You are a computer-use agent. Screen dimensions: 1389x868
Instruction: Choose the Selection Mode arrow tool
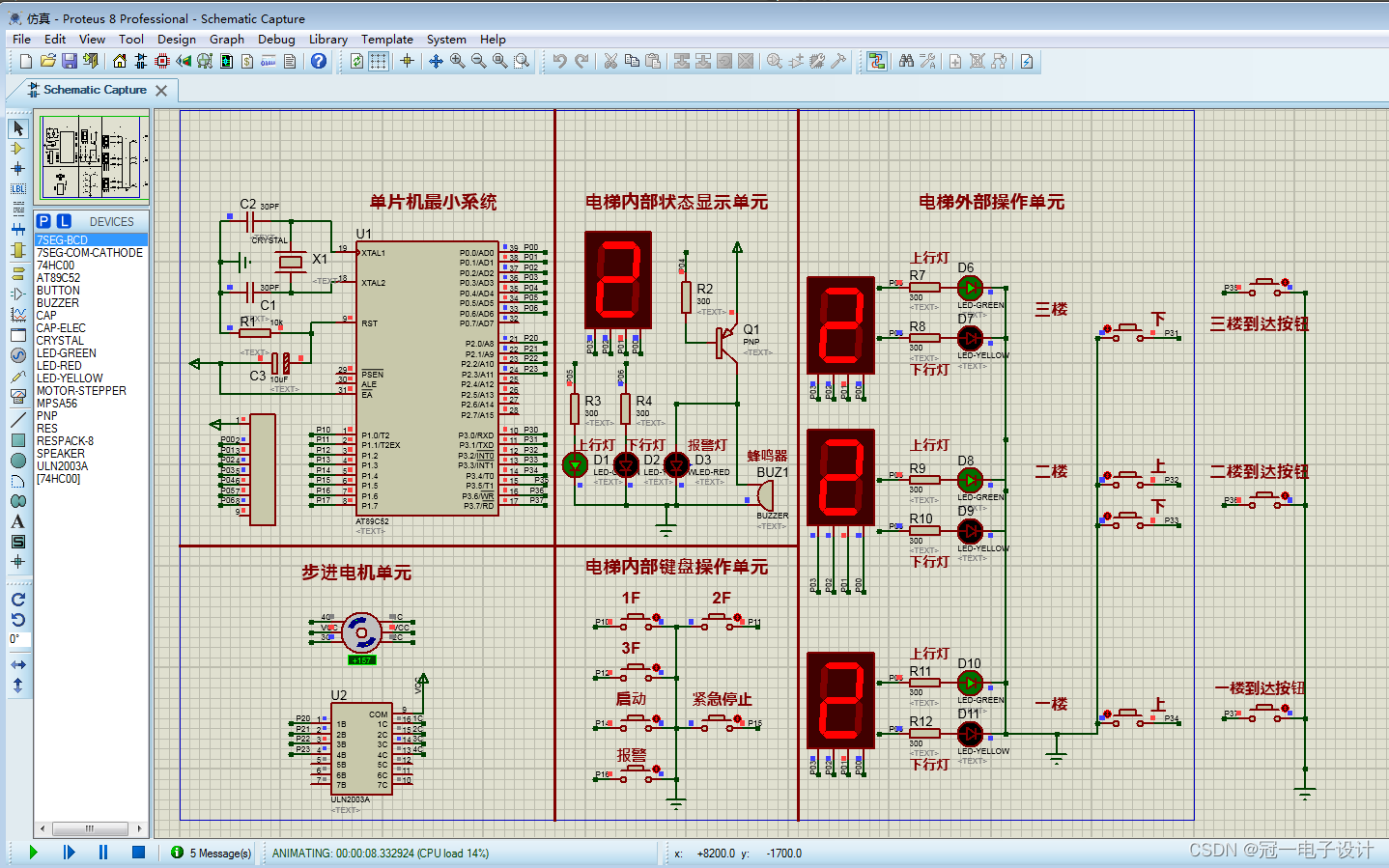[18, 128]
